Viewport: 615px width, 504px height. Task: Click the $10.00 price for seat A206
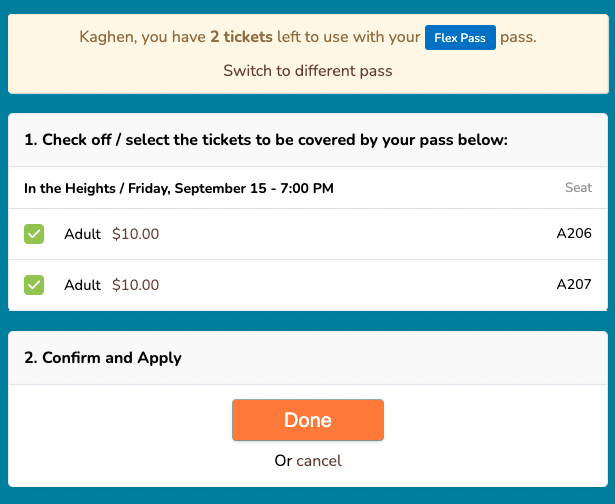[x=135, y=234]
